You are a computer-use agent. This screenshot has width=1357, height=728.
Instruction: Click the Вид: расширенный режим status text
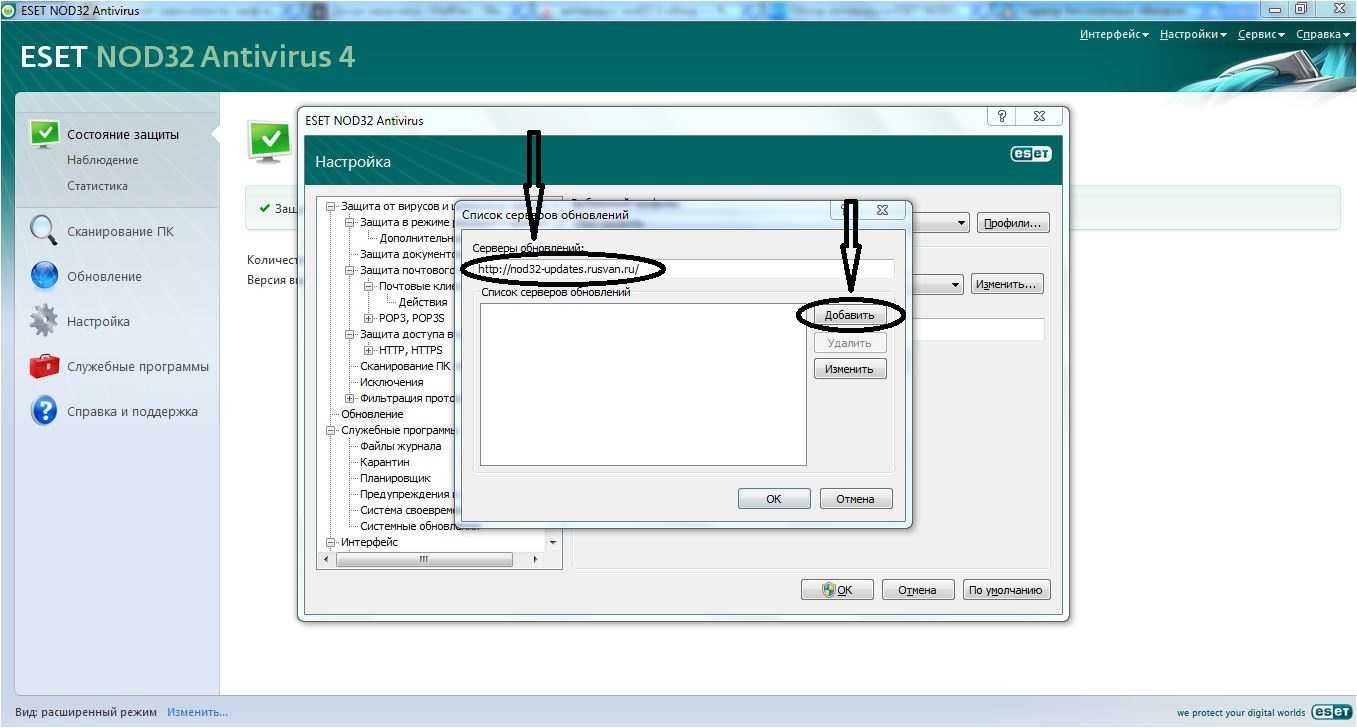[86, 712]
